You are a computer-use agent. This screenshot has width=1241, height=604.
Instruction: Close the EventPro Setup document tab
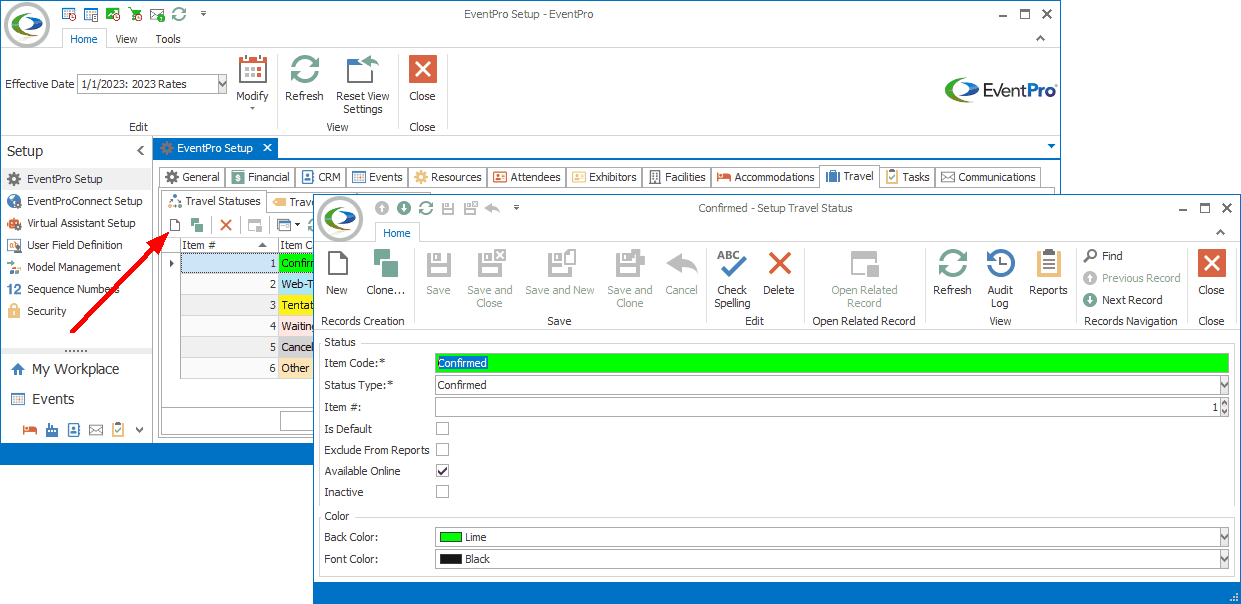(267, 148)
